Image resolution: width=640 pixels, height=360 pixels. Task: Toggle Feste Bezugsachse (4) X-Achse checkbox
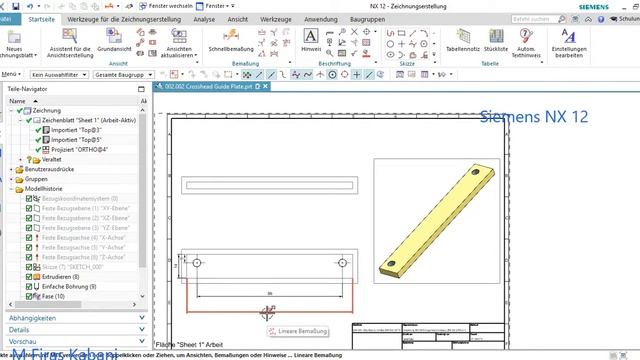pos(29,238)
